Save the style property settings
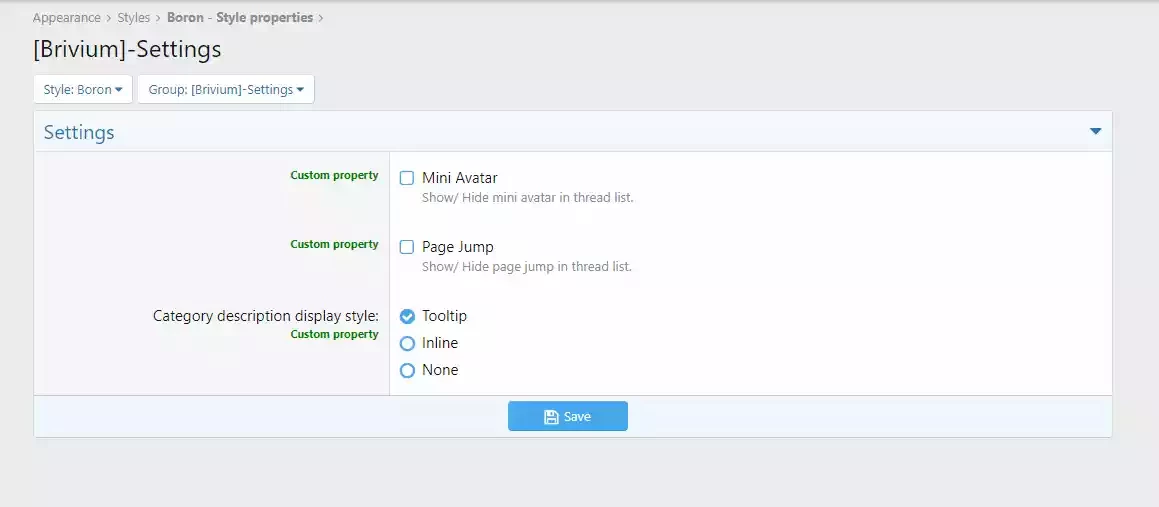 pyautogui.click(x=568, y=416)
